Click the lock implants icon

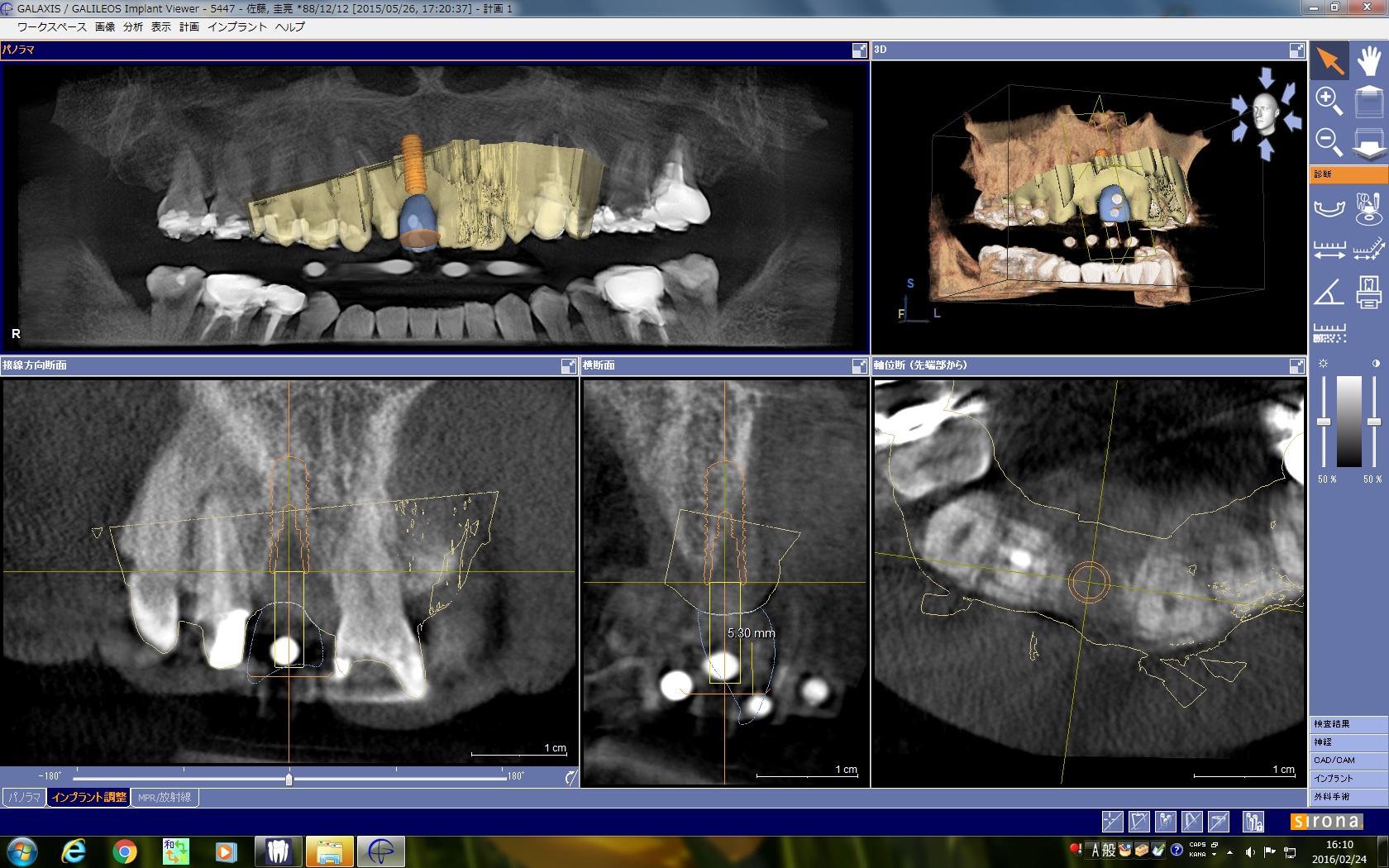coord(1253,822)
